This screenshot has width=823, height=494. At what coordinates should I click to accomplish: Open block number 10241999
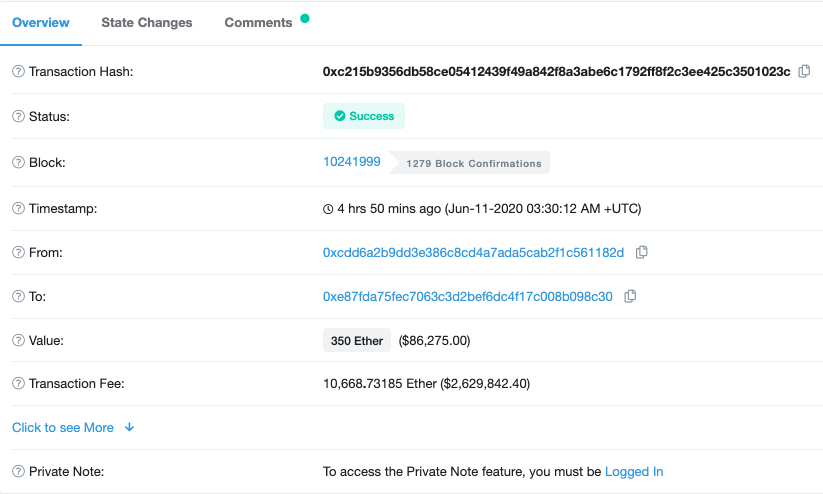[x=352, y=162]
